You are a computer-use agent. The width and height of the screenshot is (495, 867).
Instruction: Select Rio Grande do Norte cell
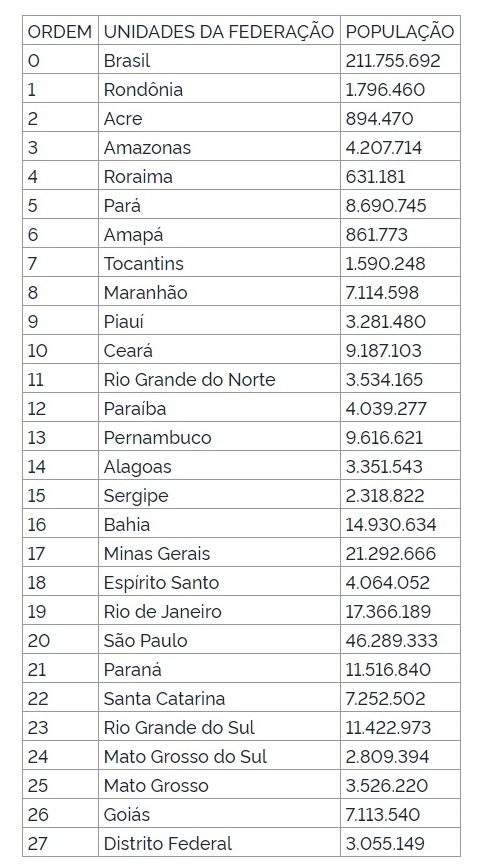[x=219, y=379]
